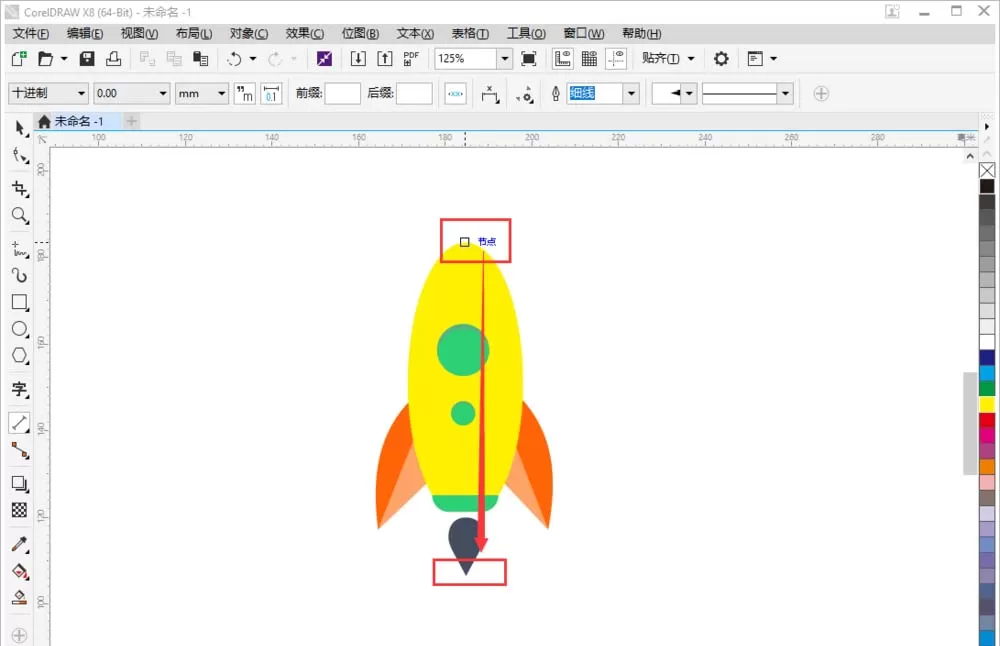Open the Options gear icon
1000x646 pixels.
point(721,59)
